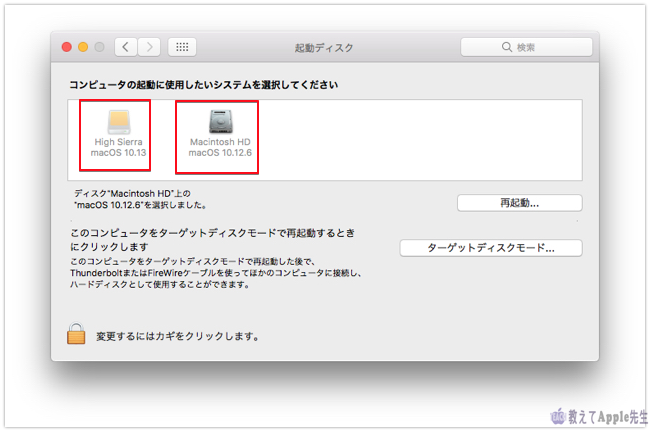Select the Macintosh HD startup disk
The image size is (650, 432).
coord(220,134)
